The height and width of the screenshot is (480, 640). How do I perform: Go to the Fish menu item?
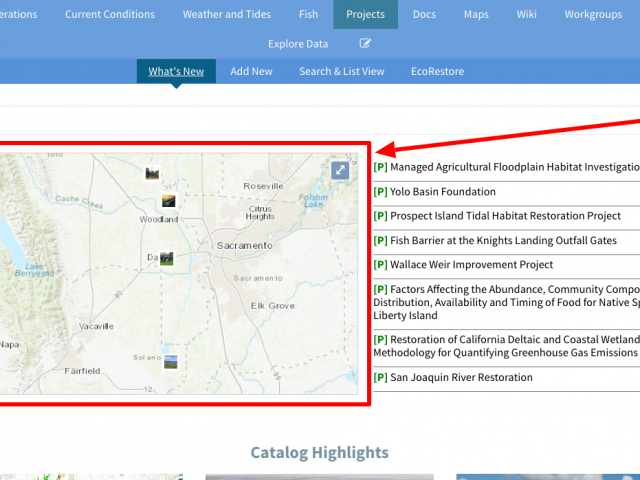308,14
